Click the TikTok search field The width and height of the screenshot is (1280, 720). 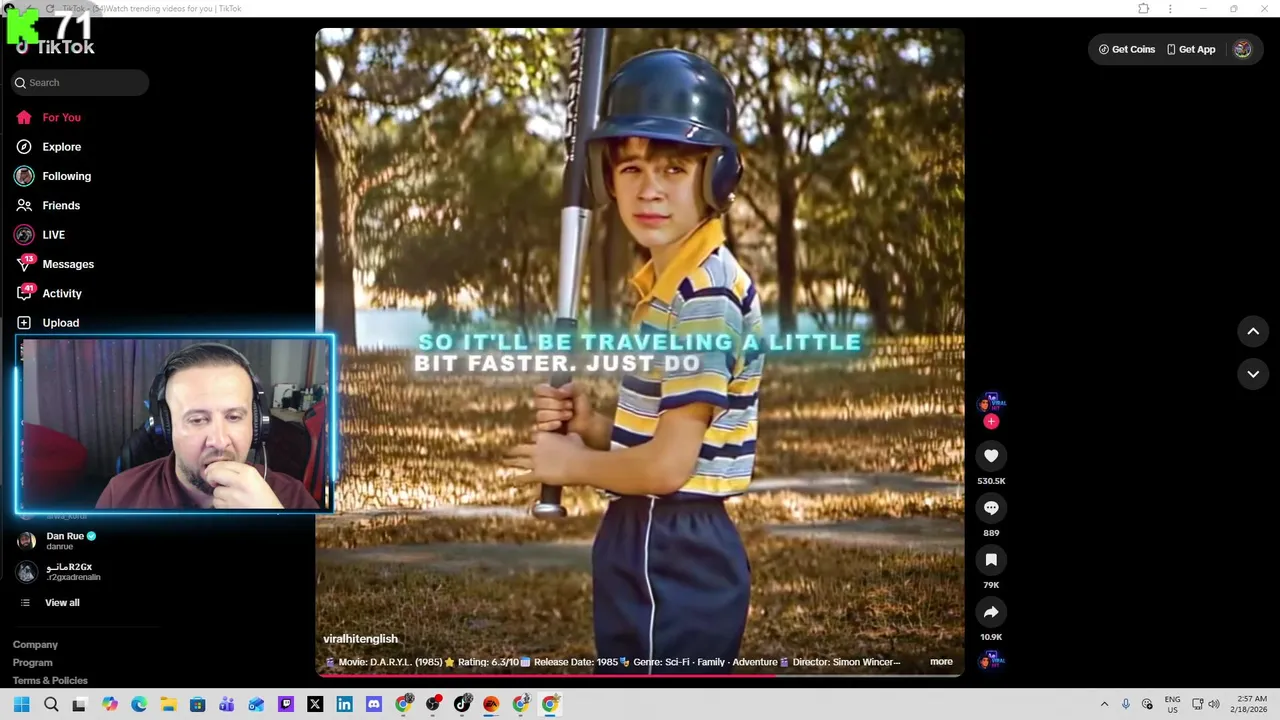[x=80, y=83]
